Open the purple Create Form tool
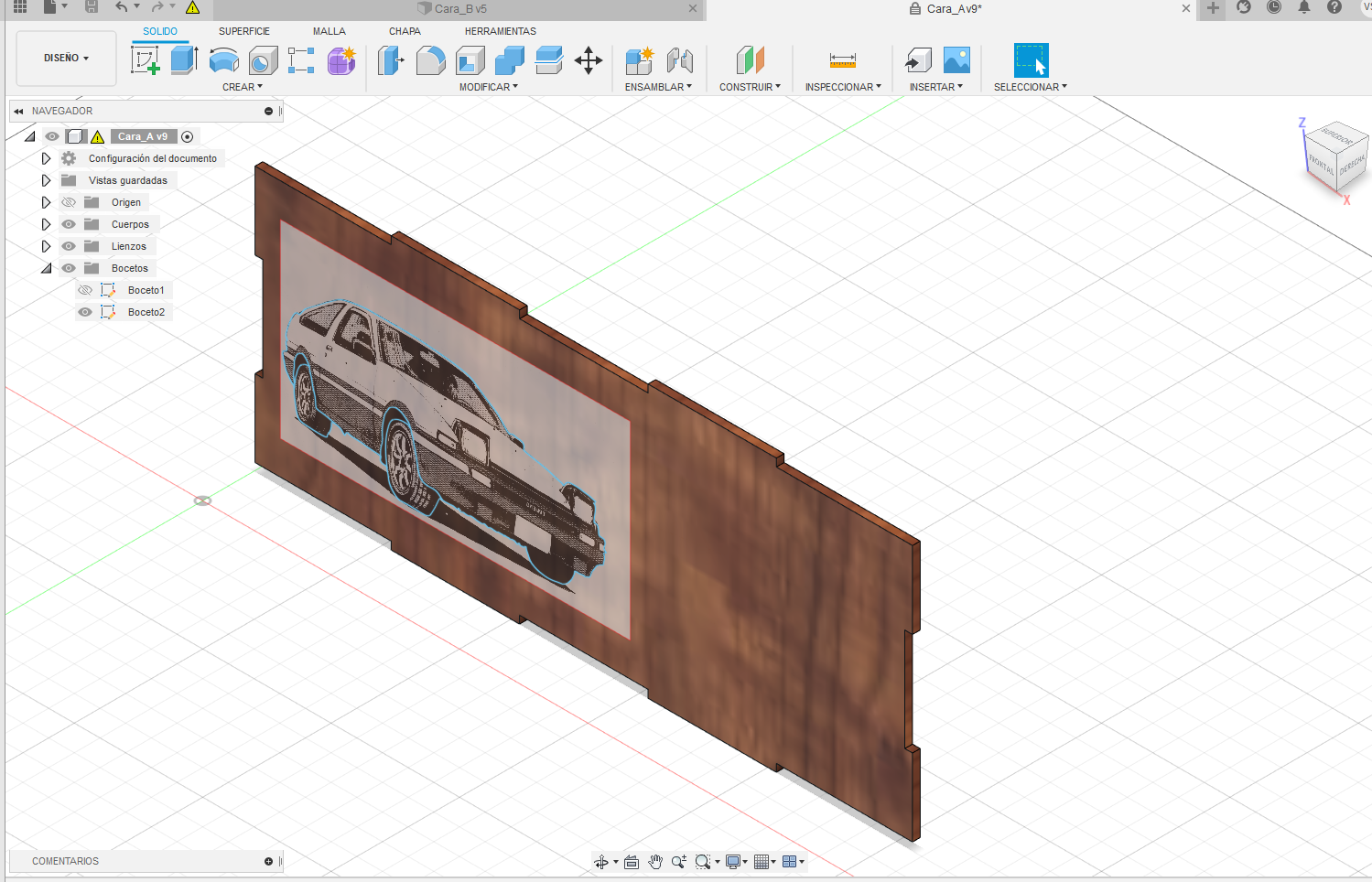This screenshot has width=1372, height=882. [x=341, y=60]
